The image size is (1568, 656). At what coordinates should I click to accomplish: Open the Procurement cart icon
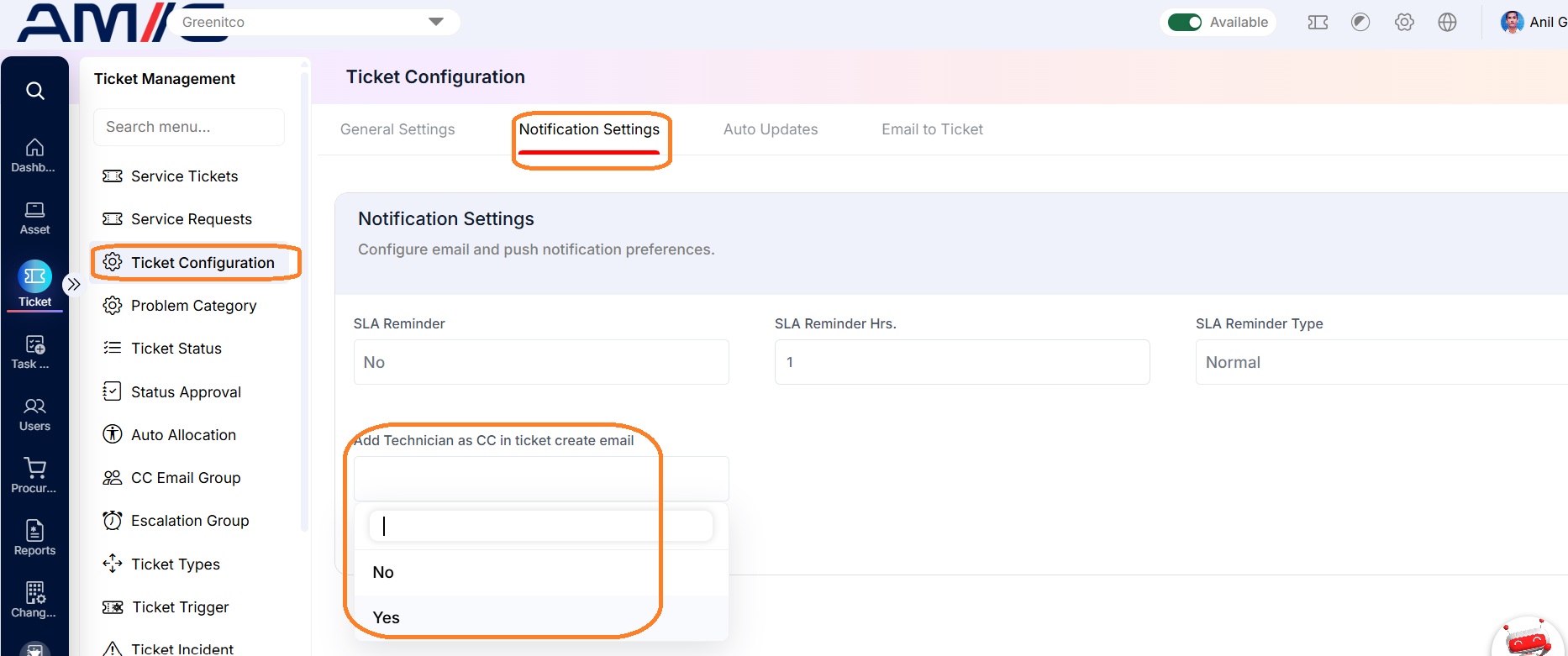click(x=34, y=475)
